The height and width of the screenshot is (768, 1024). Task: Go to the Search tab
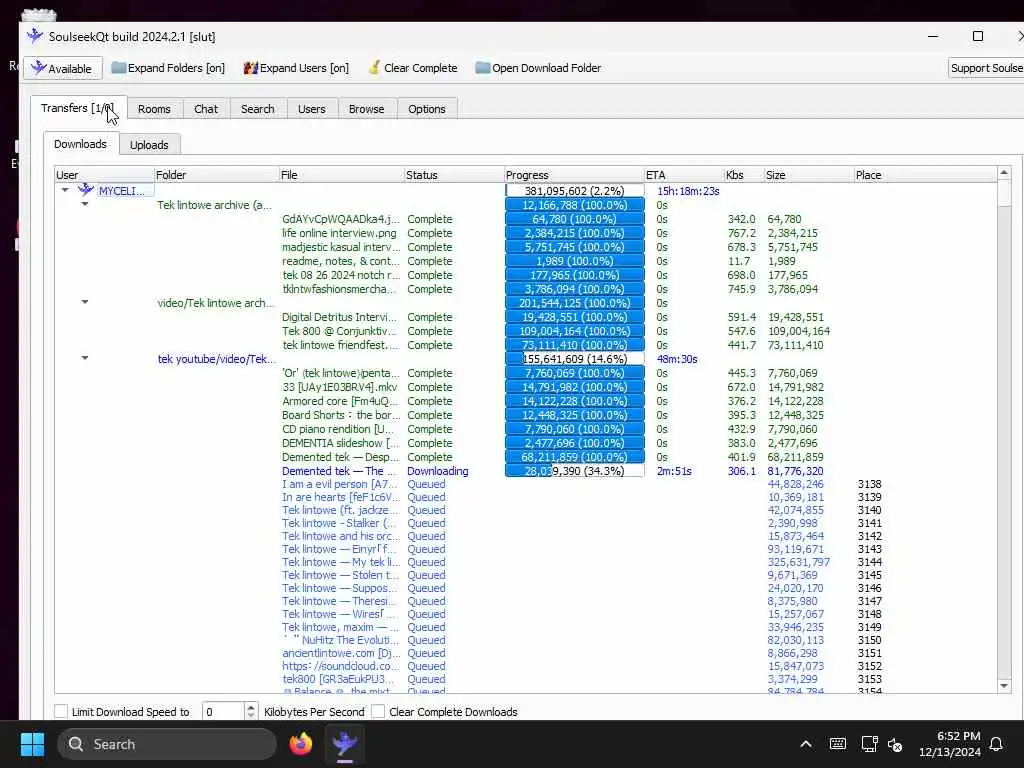tap(258, 109)
